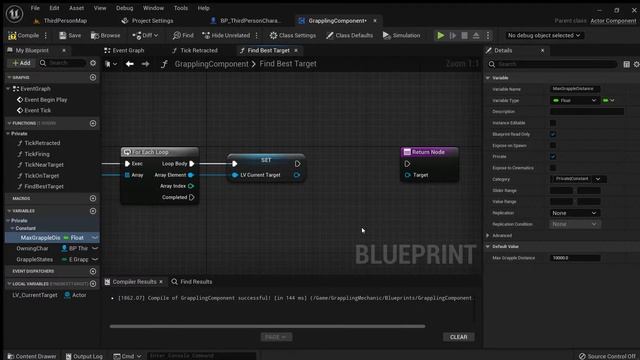Add new event dispatcher with plus icon
This screenshot has height=360, width=640.
(93, 271)
